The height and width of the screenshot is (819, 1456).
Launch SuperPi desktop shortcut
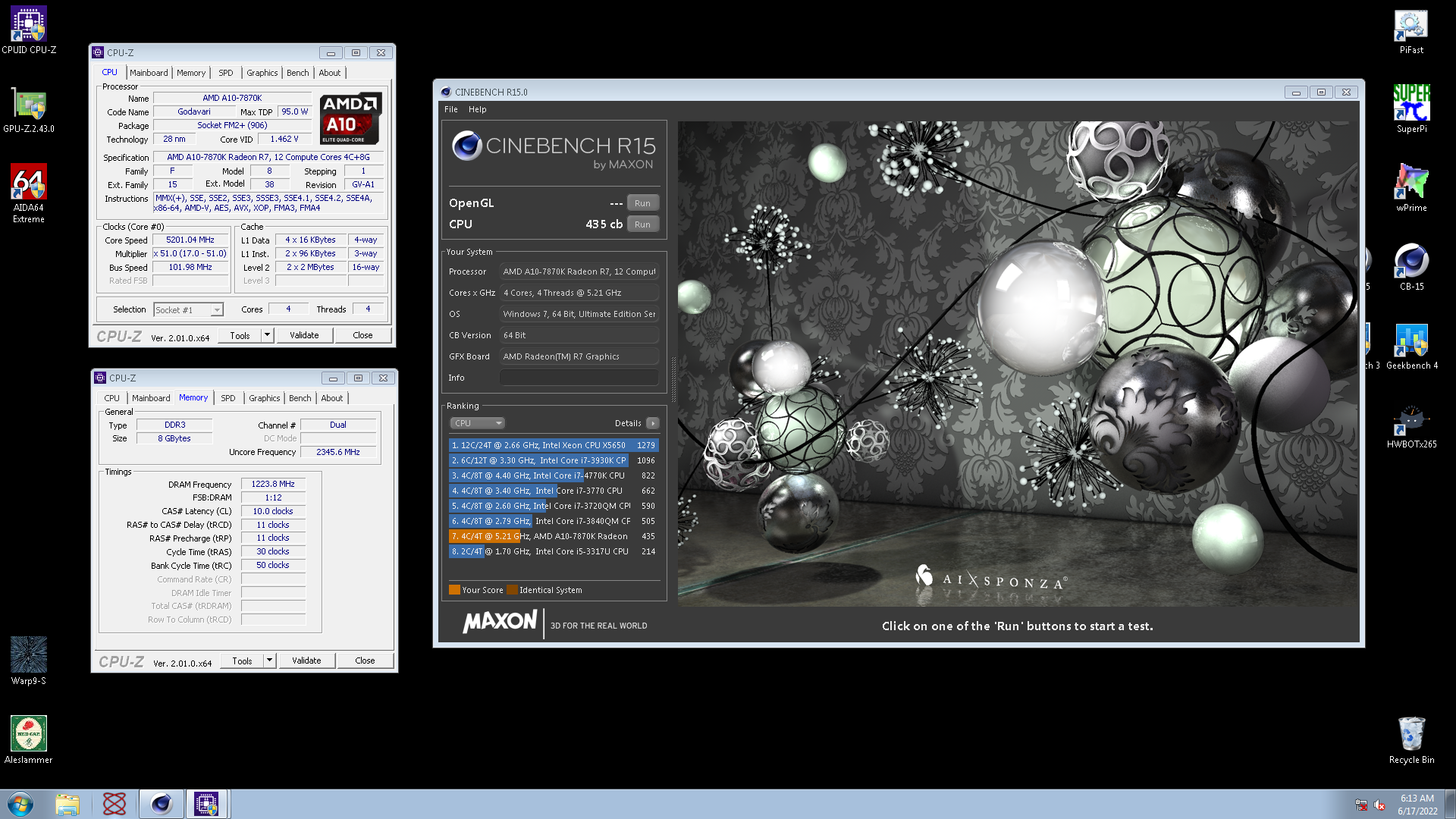[x=1411, y=109]
